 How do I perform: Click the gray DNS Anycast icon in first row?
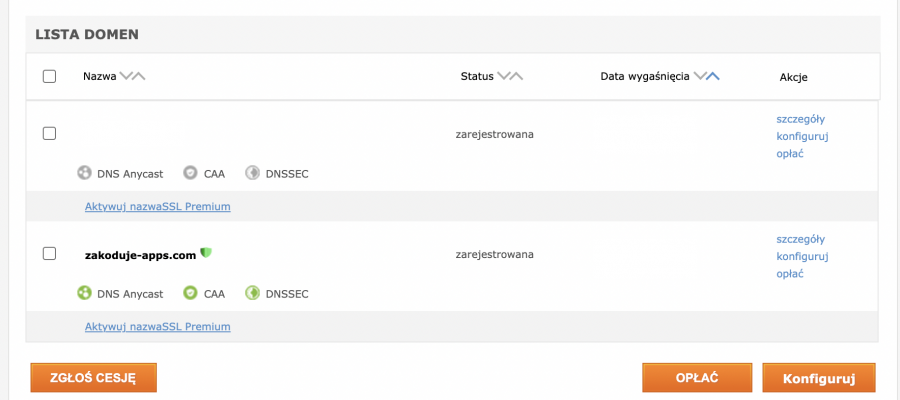(84, 173)
